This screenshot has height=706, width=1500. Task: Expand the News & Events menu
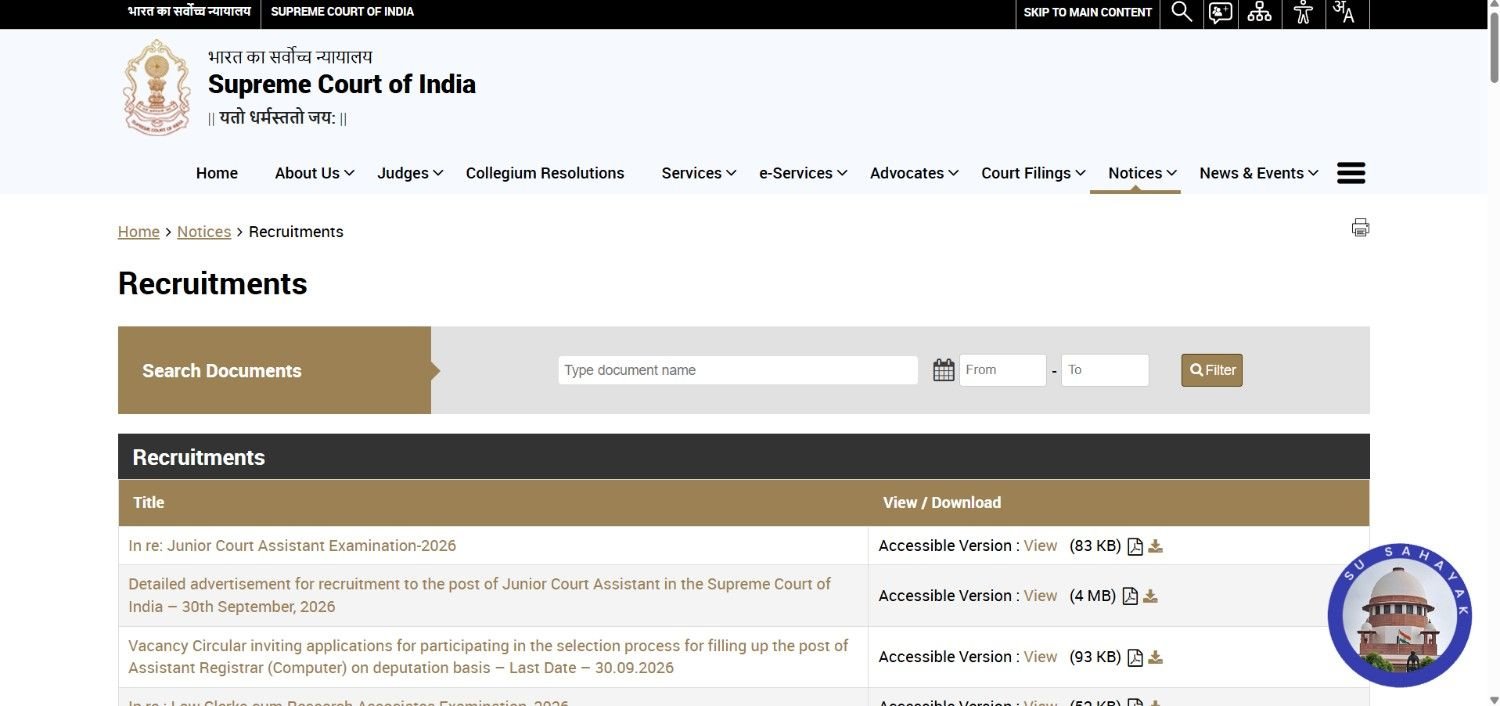[1259, 173]
